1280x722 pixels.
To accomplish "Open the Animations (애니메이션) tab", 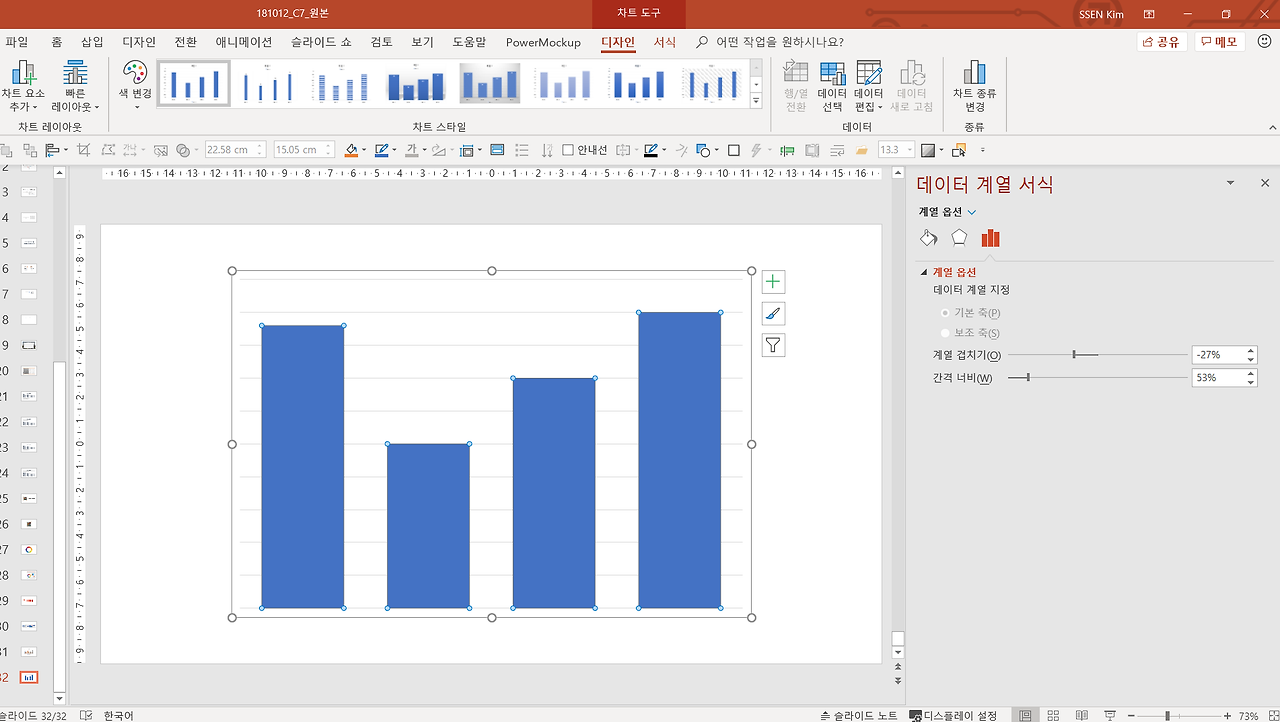I will (244, 42).
